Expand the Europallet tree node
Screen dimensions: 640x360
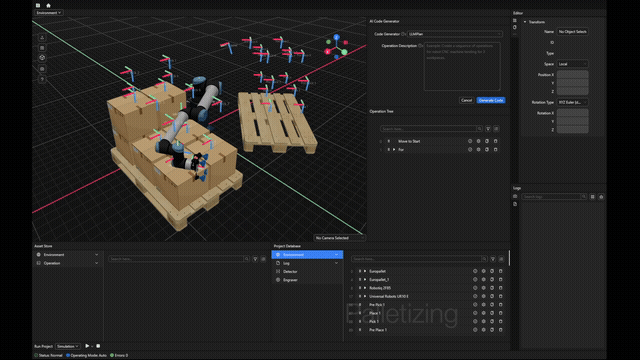click(x=365, y=271)
